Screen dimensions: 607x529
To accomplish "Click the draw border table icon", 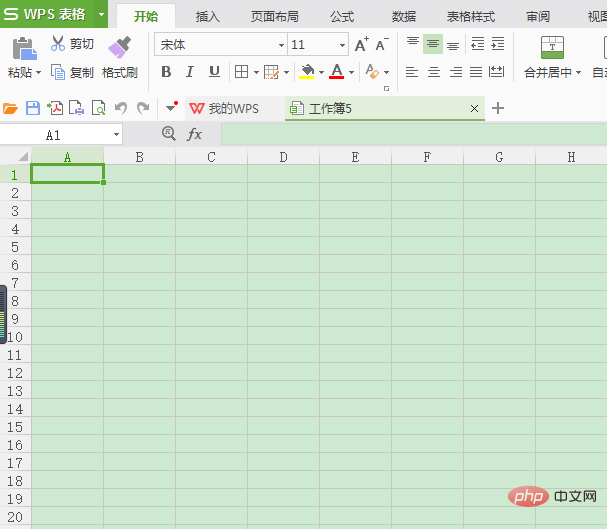I will point(271,72).
